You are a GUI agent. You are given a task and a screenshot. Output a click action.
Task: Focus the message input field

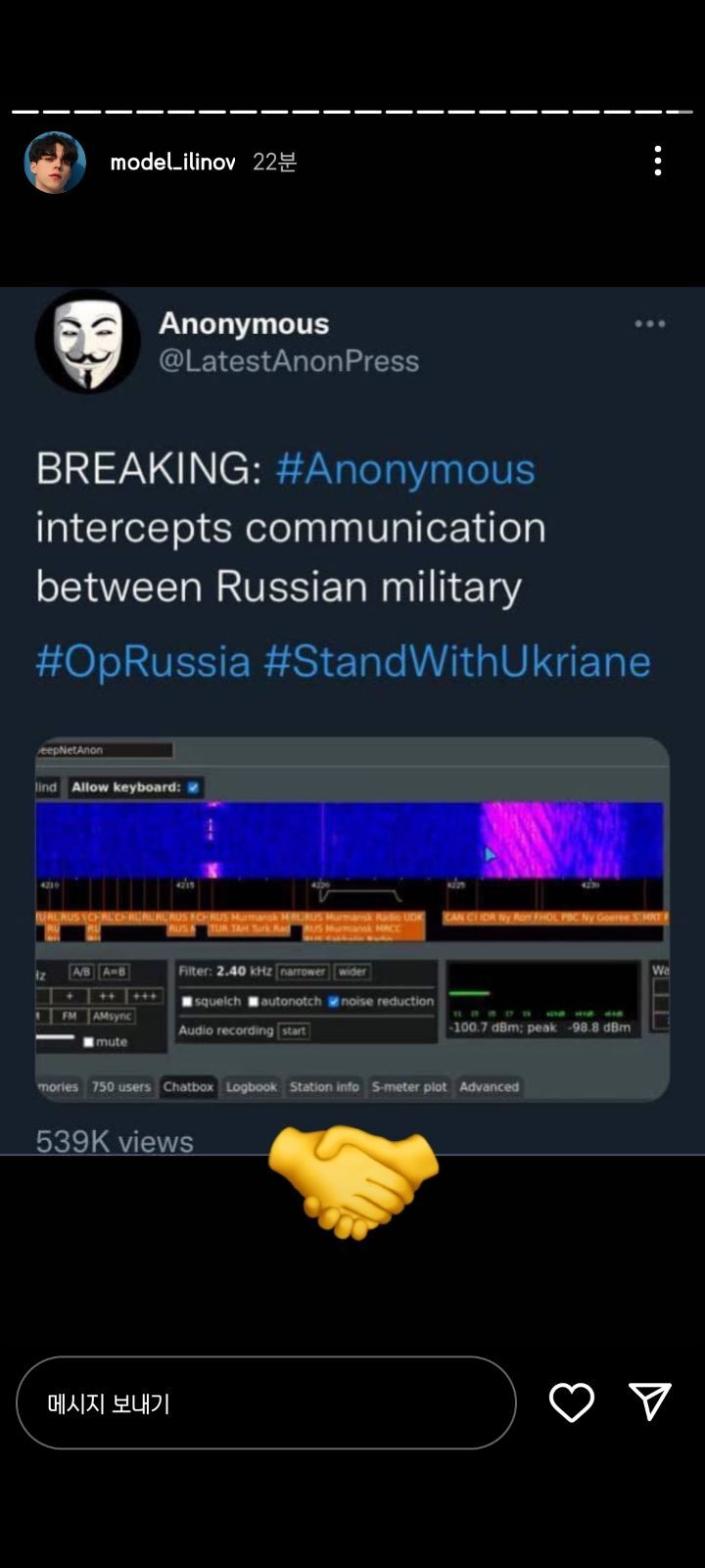coord(265,1402)
